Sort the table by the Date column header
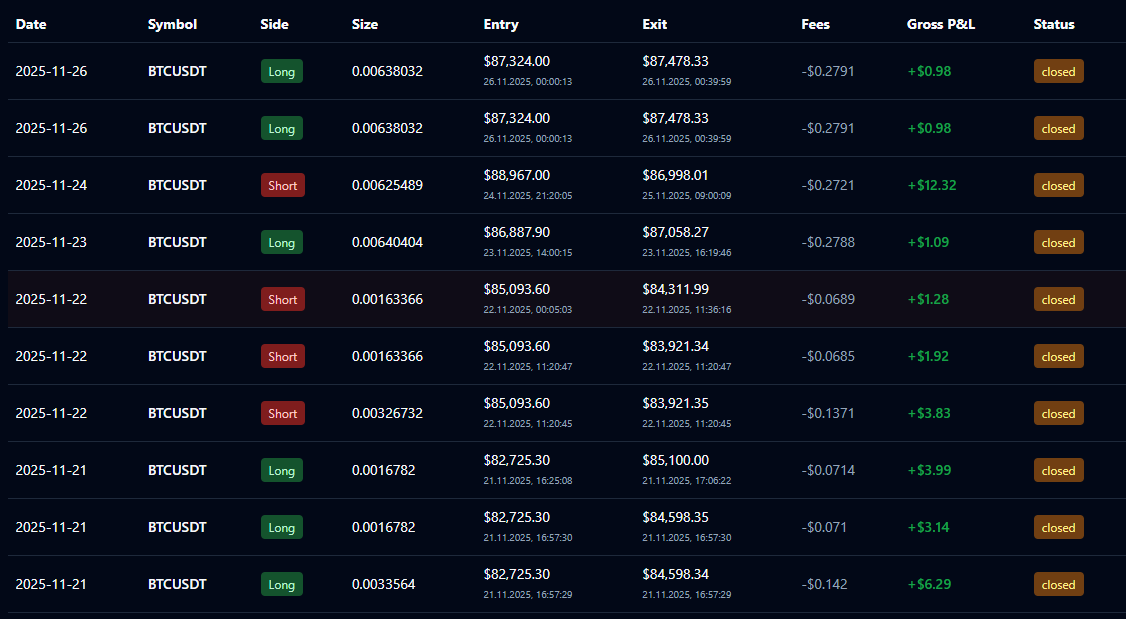Image resolution: width=1126 pixels, height=619 pixels. pyautogui.click(x=30, y=24)
